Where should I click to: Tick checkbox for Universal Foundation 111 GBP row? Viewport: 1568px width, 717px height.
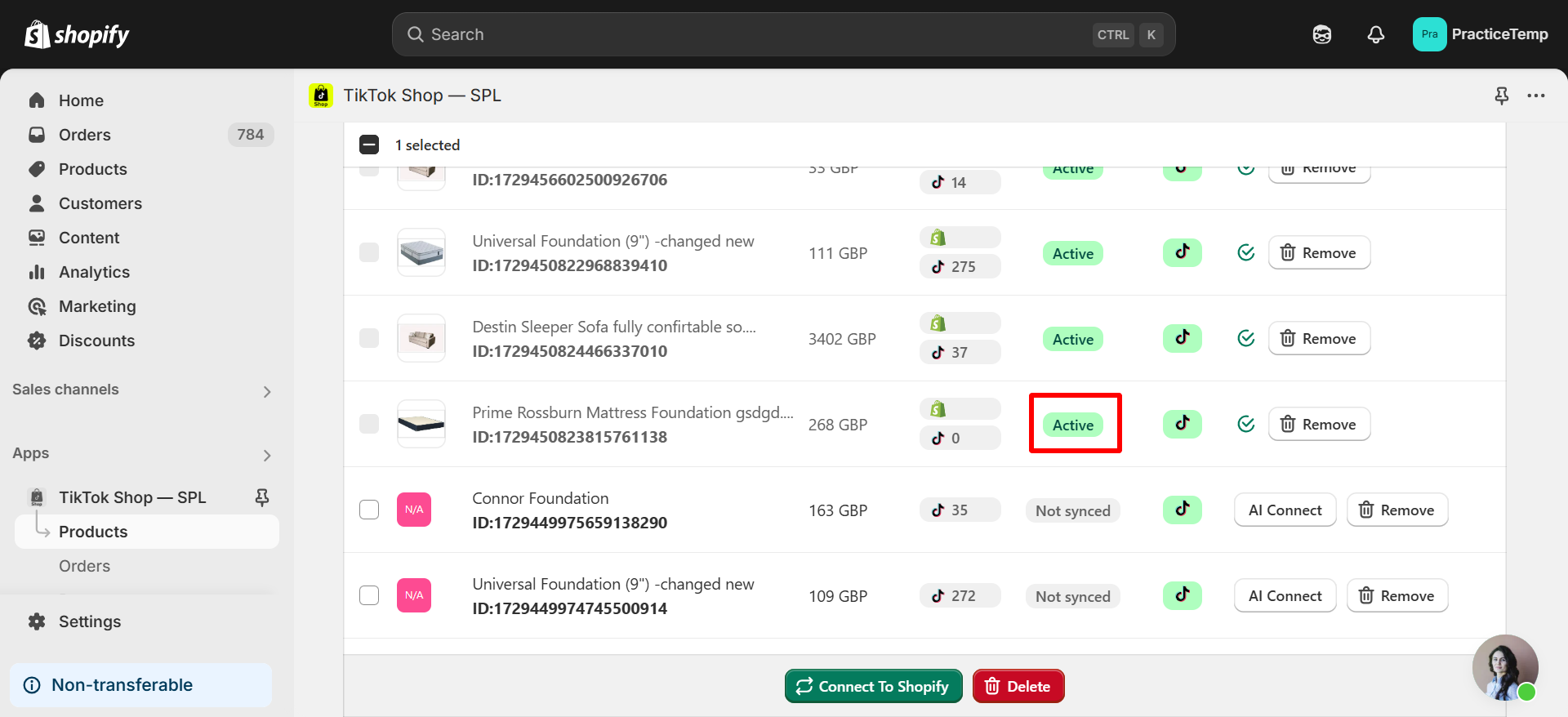pyautogui.click(x=369, y=252)
